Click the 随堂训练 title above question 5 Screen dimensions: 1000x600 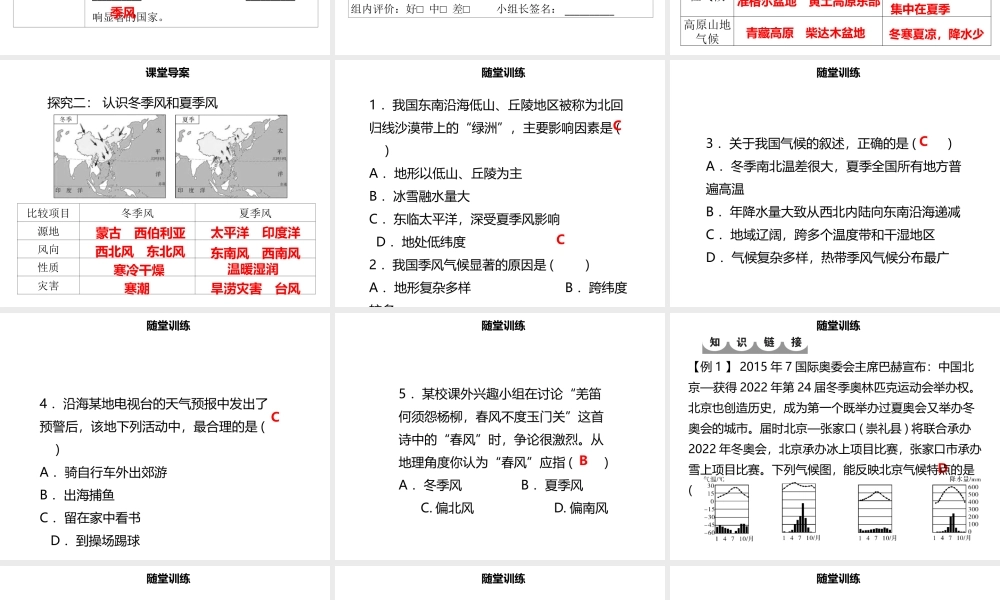tap(503, 326)
